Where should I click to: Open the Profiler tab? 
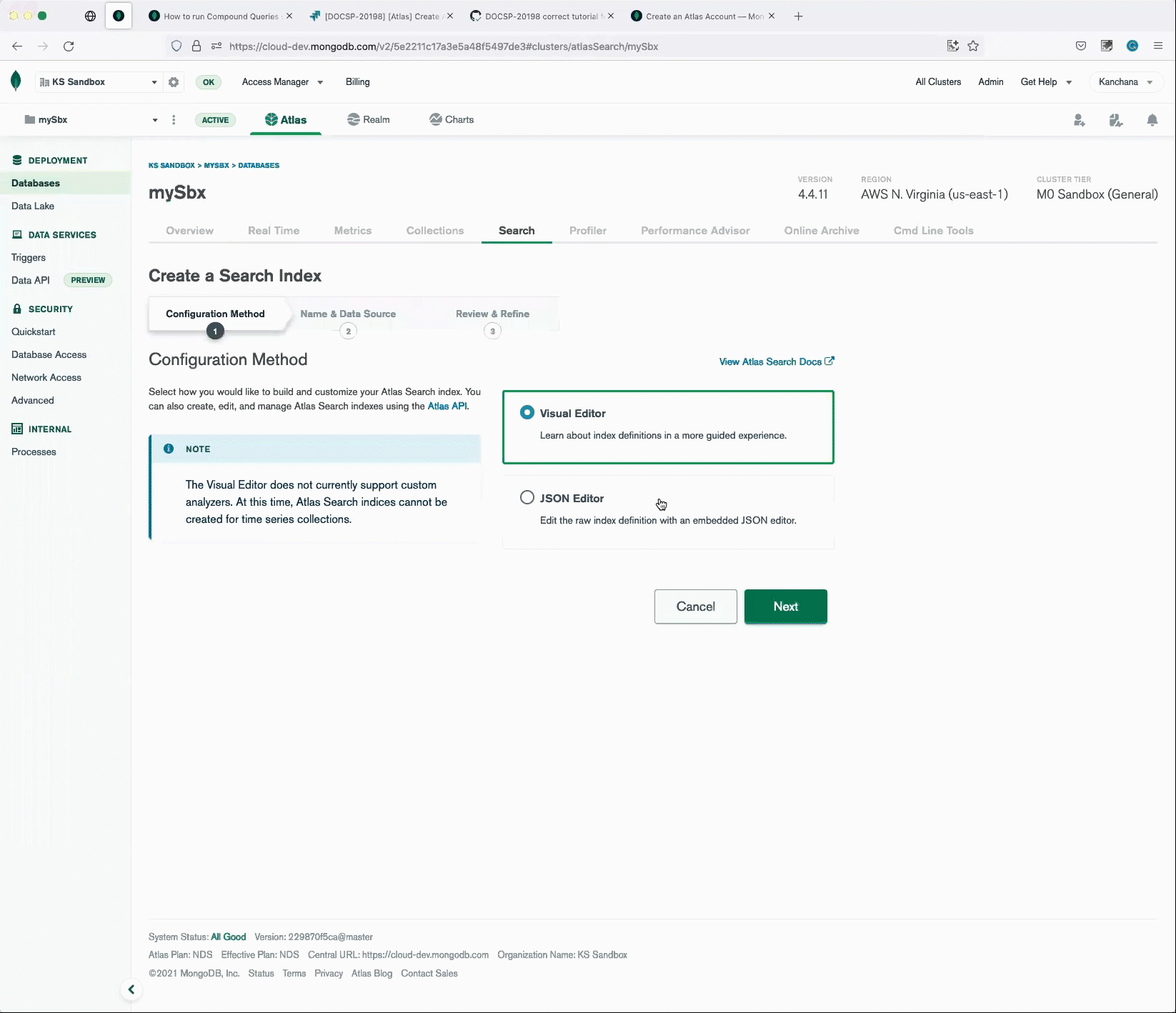588,231
